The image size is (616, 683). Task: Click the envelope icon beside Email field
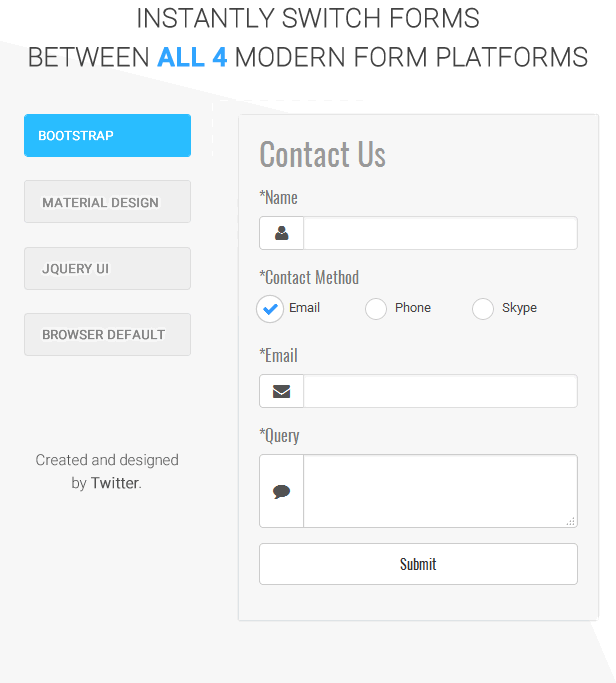282,391
